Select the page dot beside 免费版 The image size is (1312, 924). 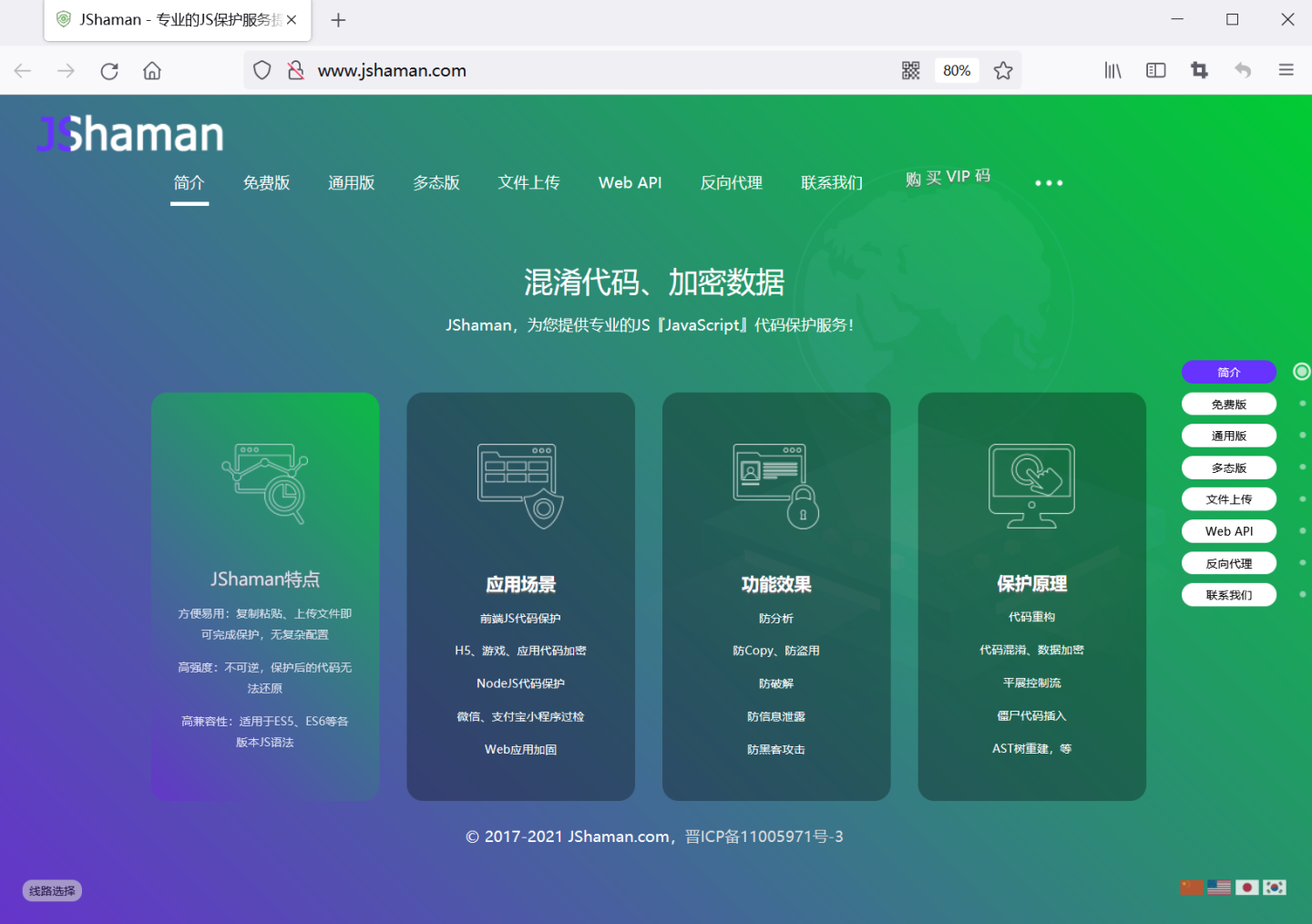click(x=1303, y=403)
